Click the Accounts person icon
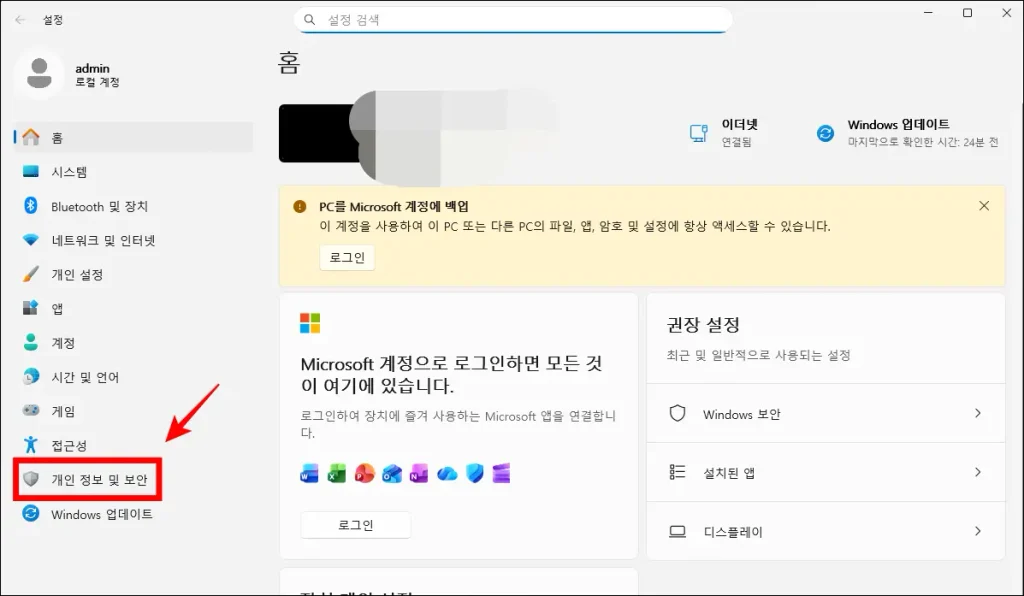1024x596 pixels. pyautogui.click(x=31, y=343)
